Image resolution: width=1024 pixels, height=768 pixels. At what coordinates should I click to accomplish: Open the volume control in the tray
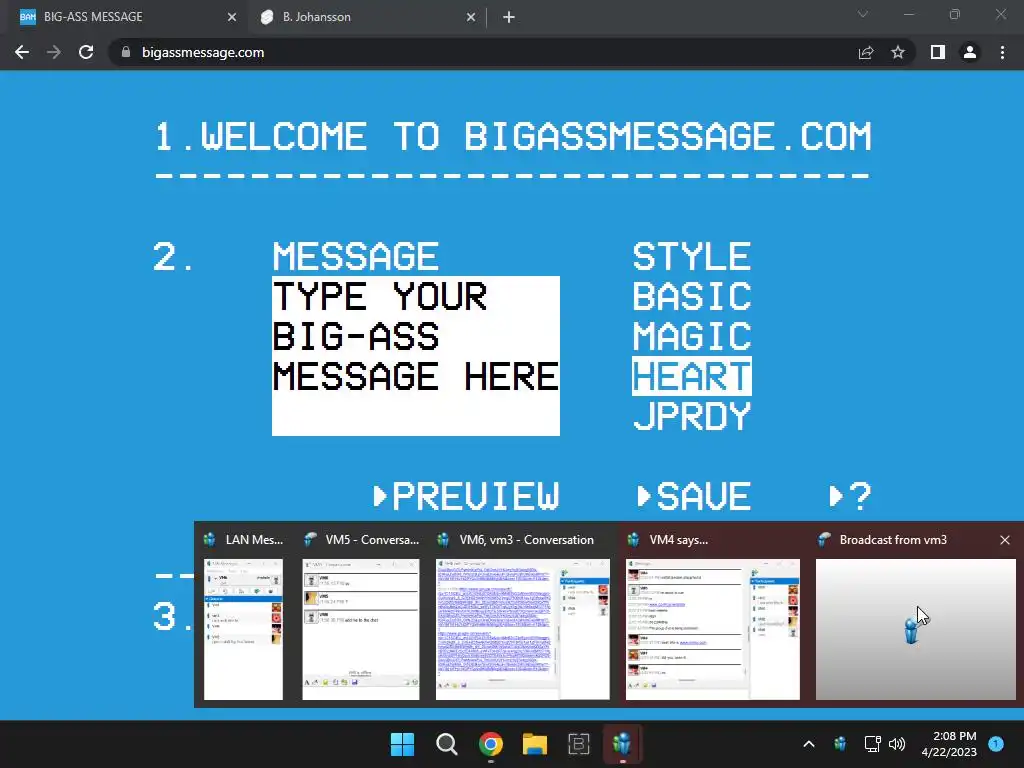click(x=897, y=744)
